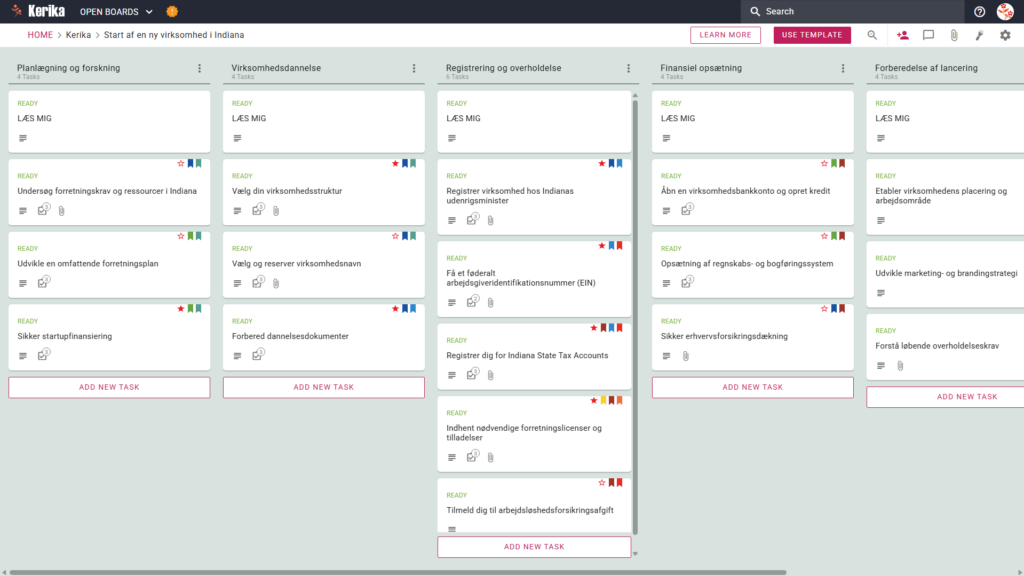Open LÆS MIG card in Planlægning og forskning
This screenshot has width=1024, height=576.
[109, 121]
